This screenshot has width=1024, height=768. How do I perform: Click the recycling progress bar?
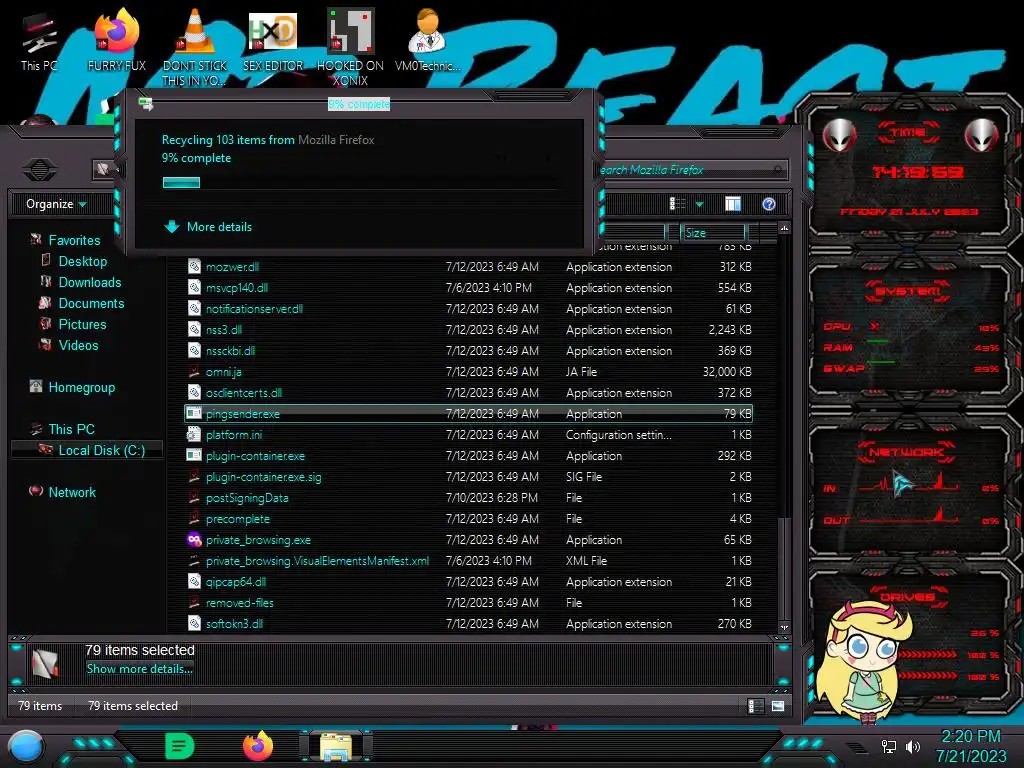(361, 183)
